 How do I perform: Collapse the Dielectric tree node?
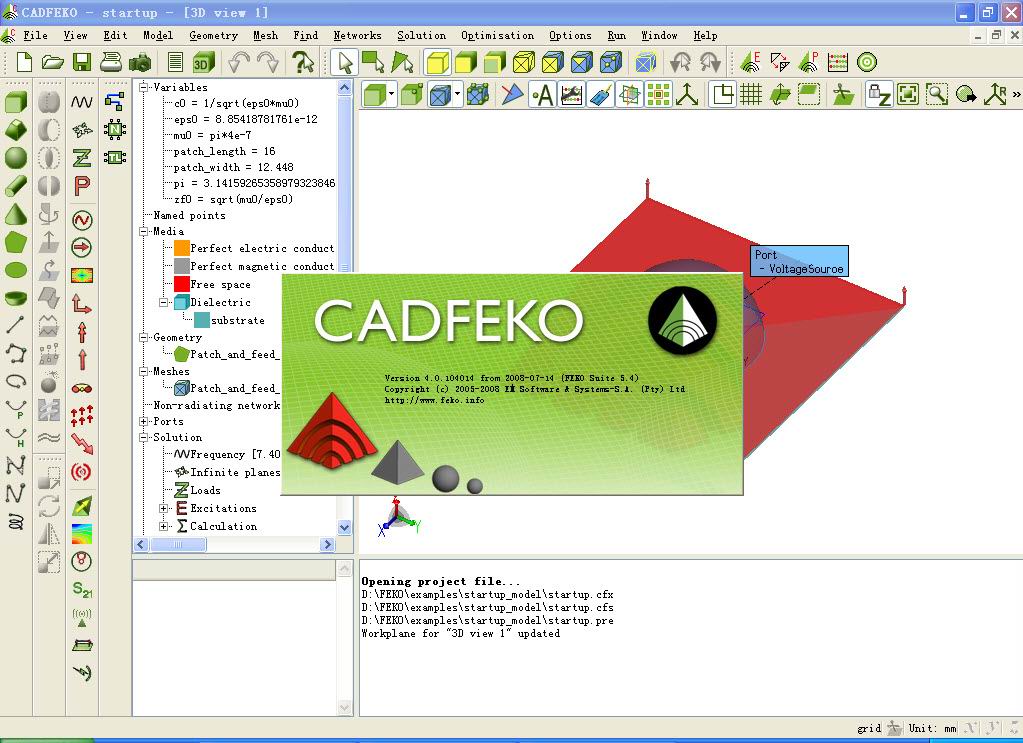coord(164,303)
